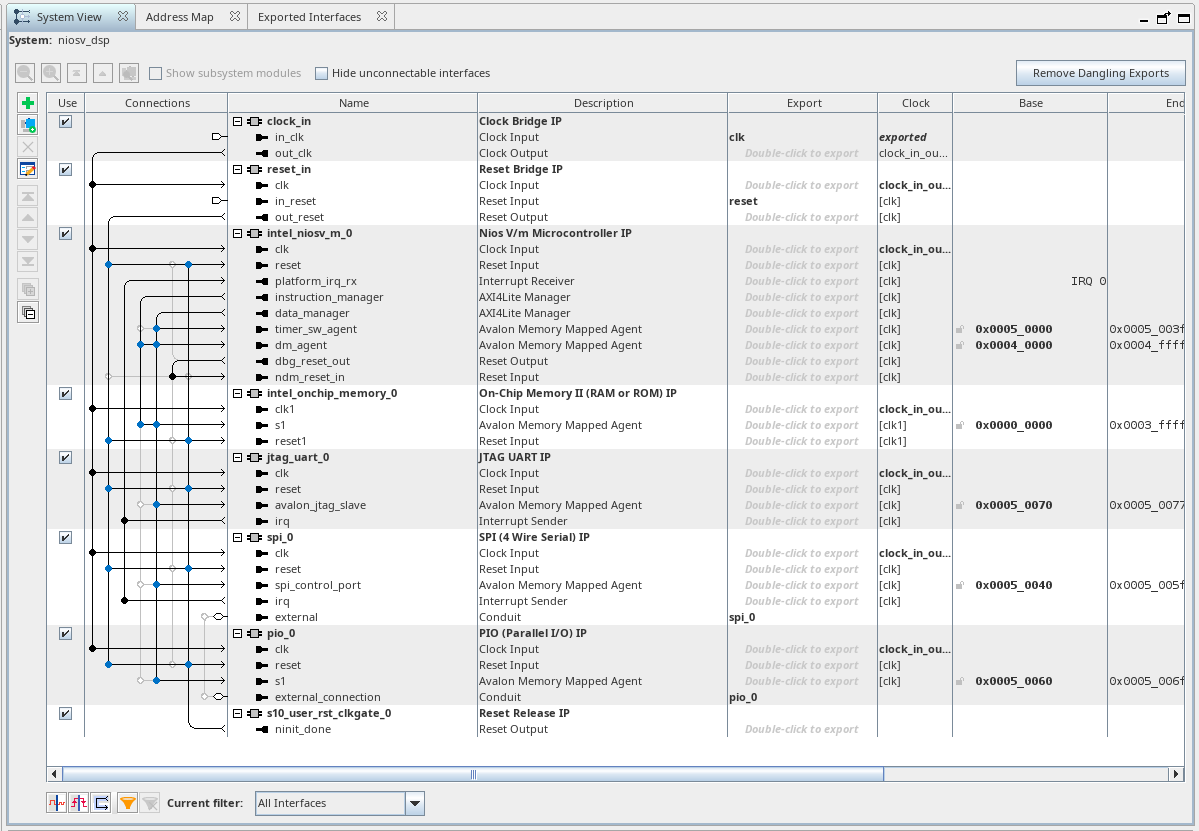Close the System View tab
The height and width of the screenshot is (831, 1199).
[122, 16]
